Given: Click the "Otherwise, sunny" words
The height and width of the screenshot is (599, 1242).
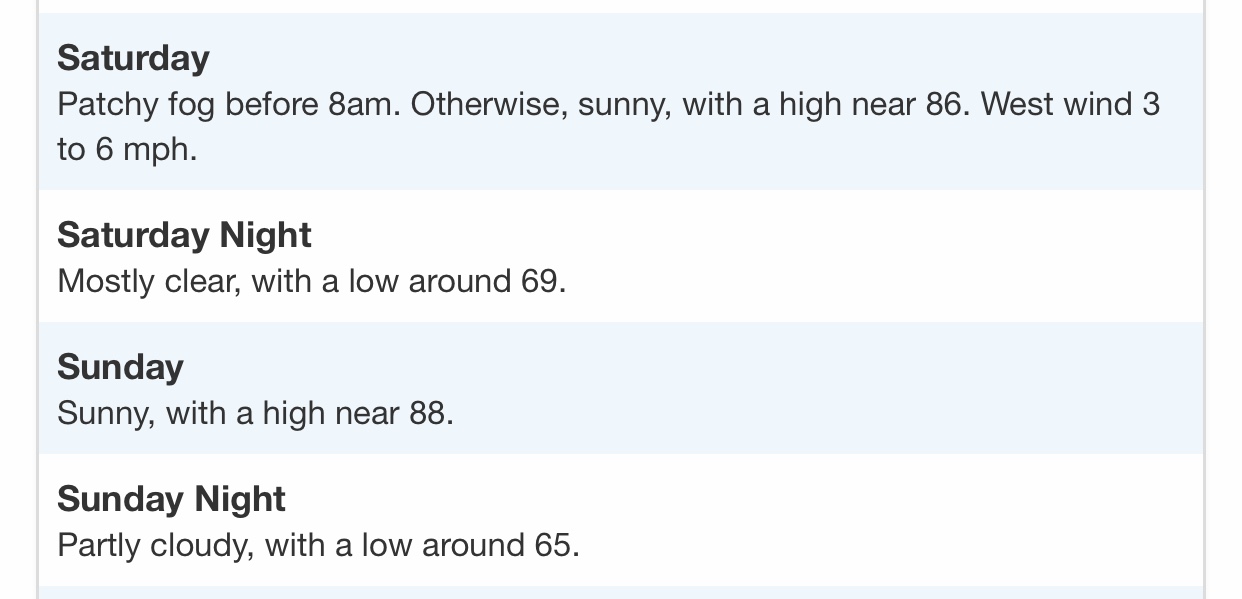Looking at the screenshot, I should point(538,104).
